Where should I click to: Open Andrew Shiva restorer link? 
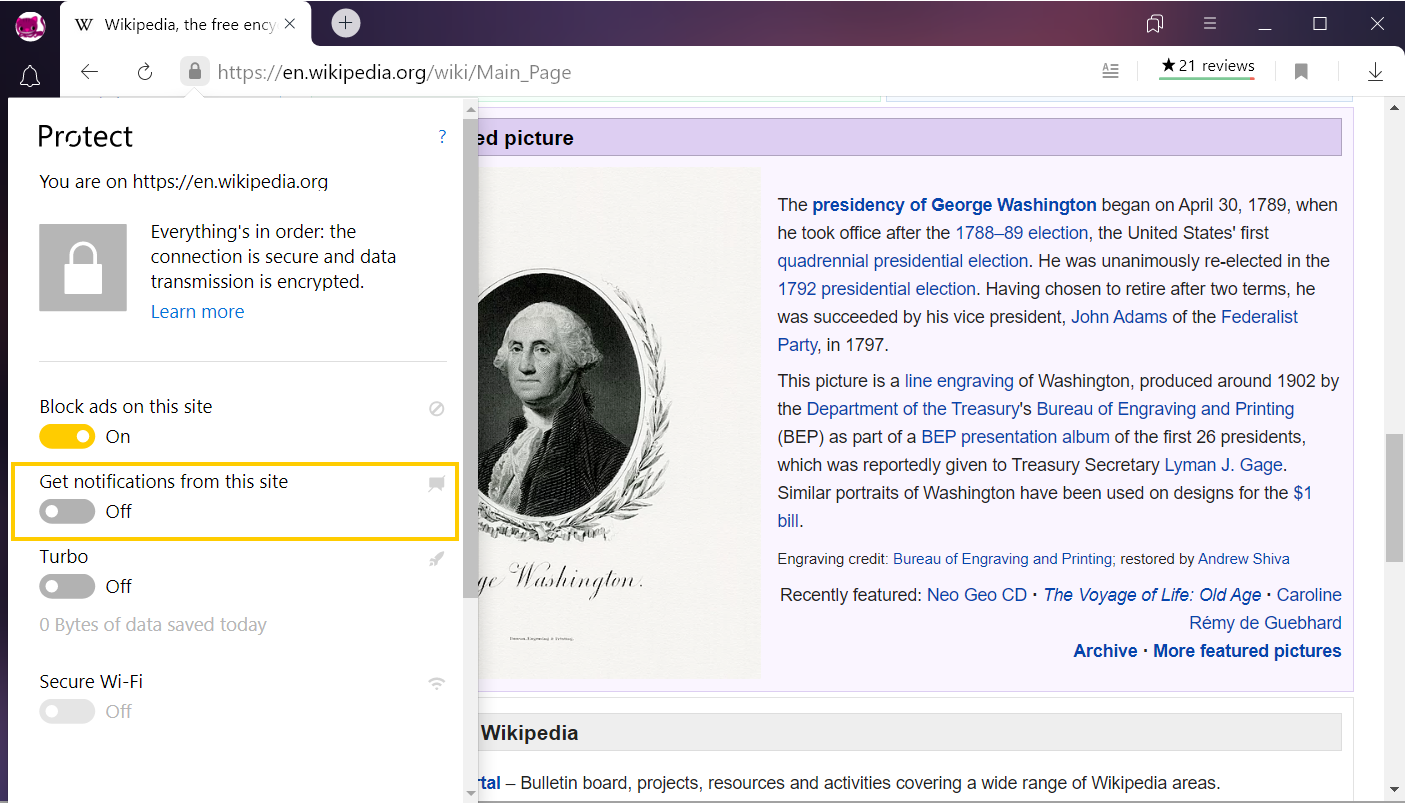(x=1244, y=559)
